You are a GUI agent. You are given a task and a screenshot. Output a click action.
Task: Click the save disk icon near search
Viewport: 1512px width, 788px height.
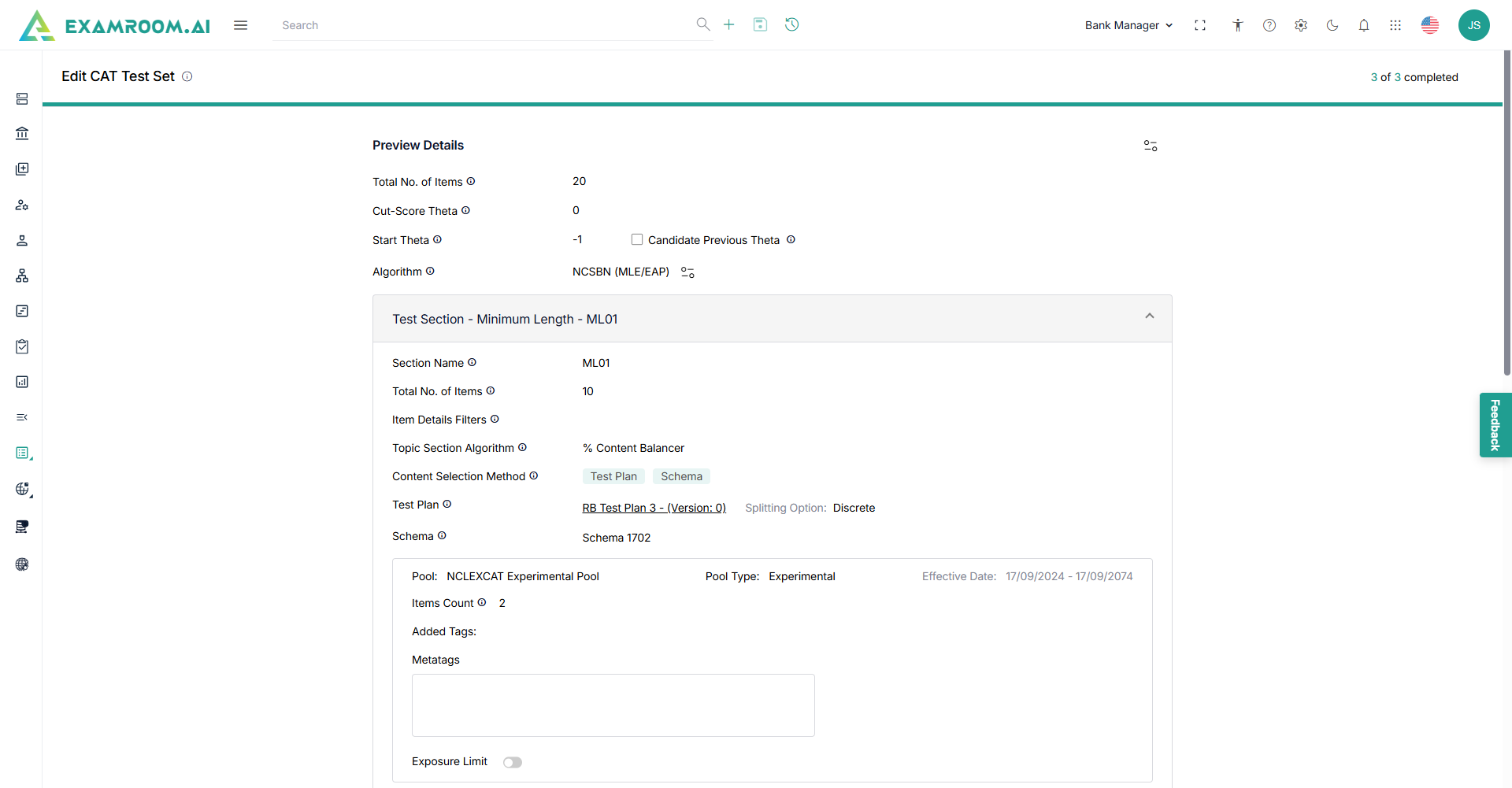[x=760, y=24]
